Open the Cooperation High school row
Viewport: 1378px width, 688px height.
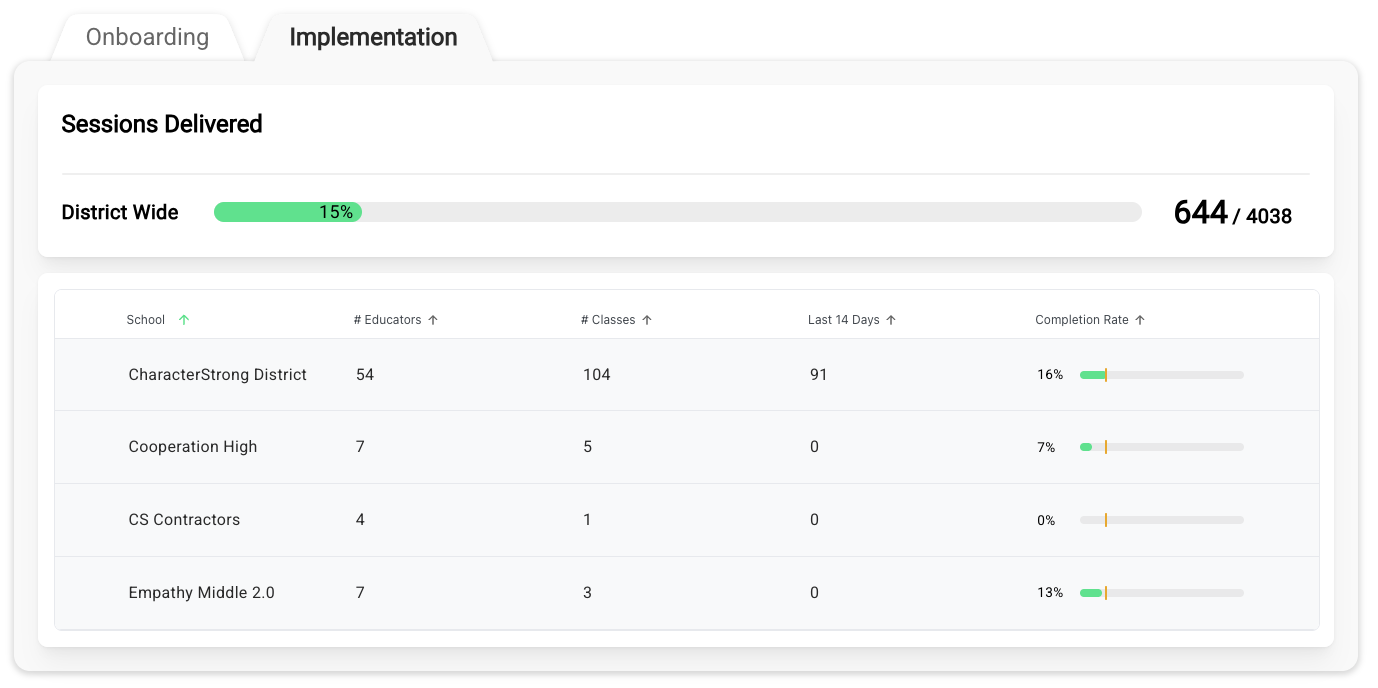click(193, 447)
